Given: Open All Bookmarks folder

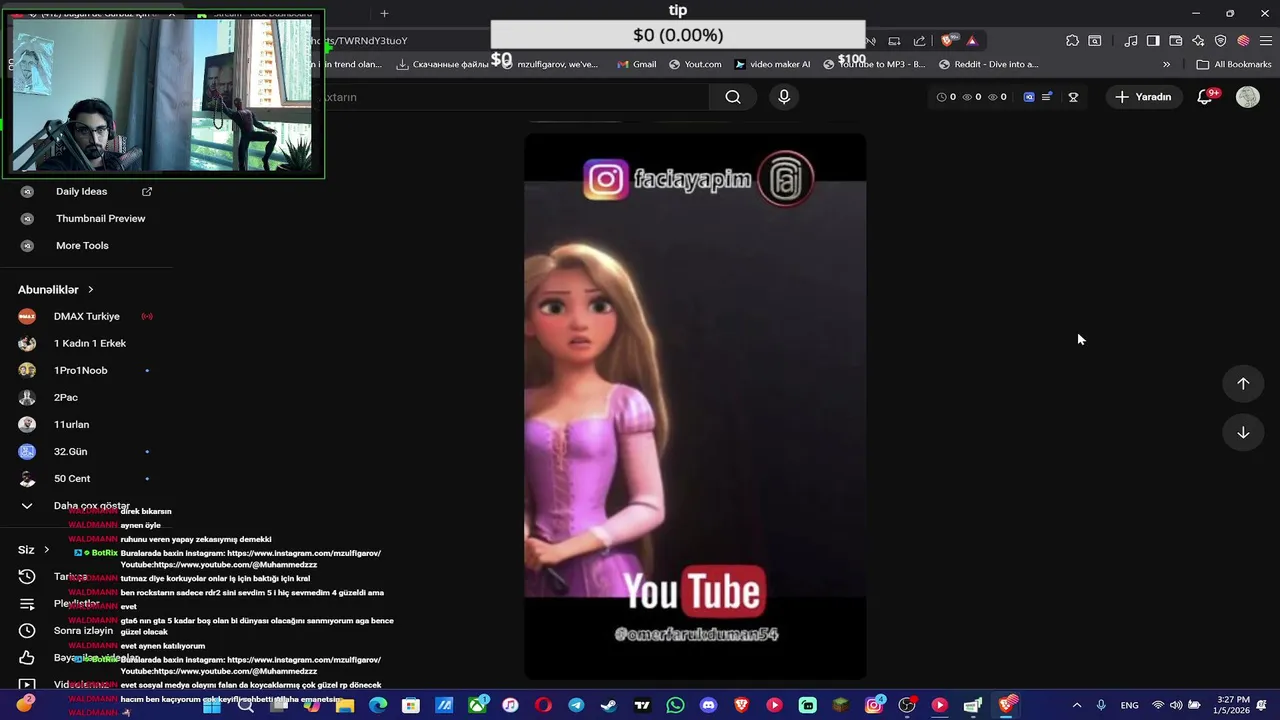Looking at the screenshot, I should click(x=1234, y=64).
